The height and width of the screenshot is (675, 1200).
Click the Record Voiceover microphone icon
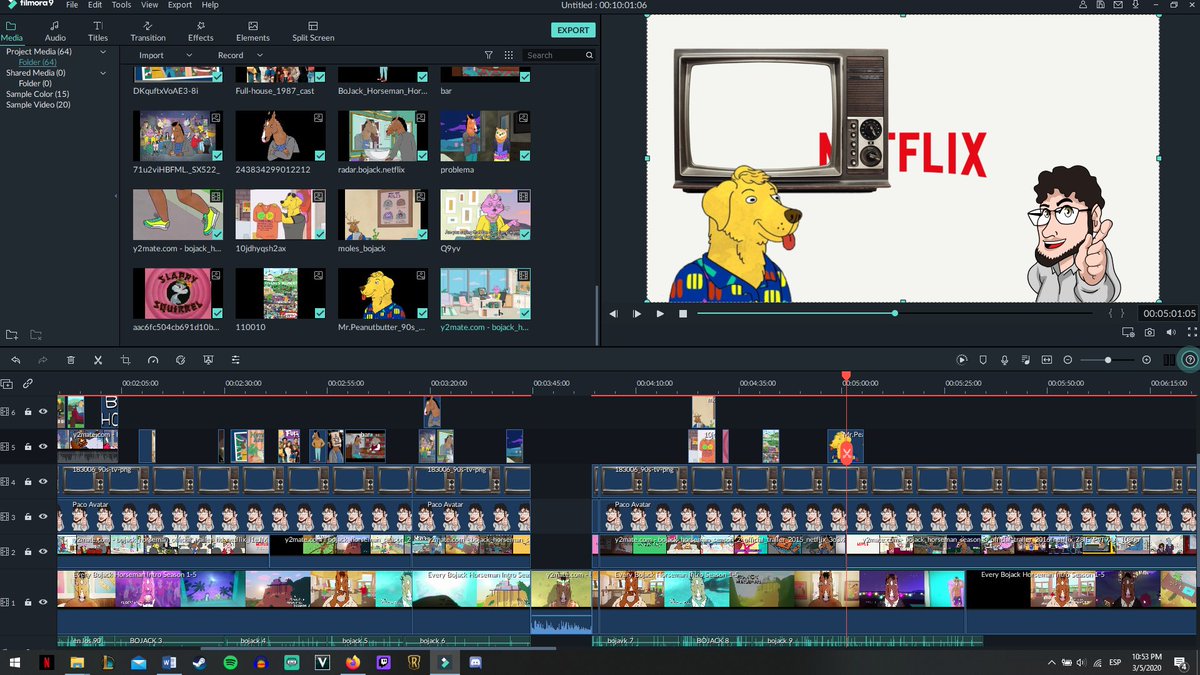(x=1004, y=360)
